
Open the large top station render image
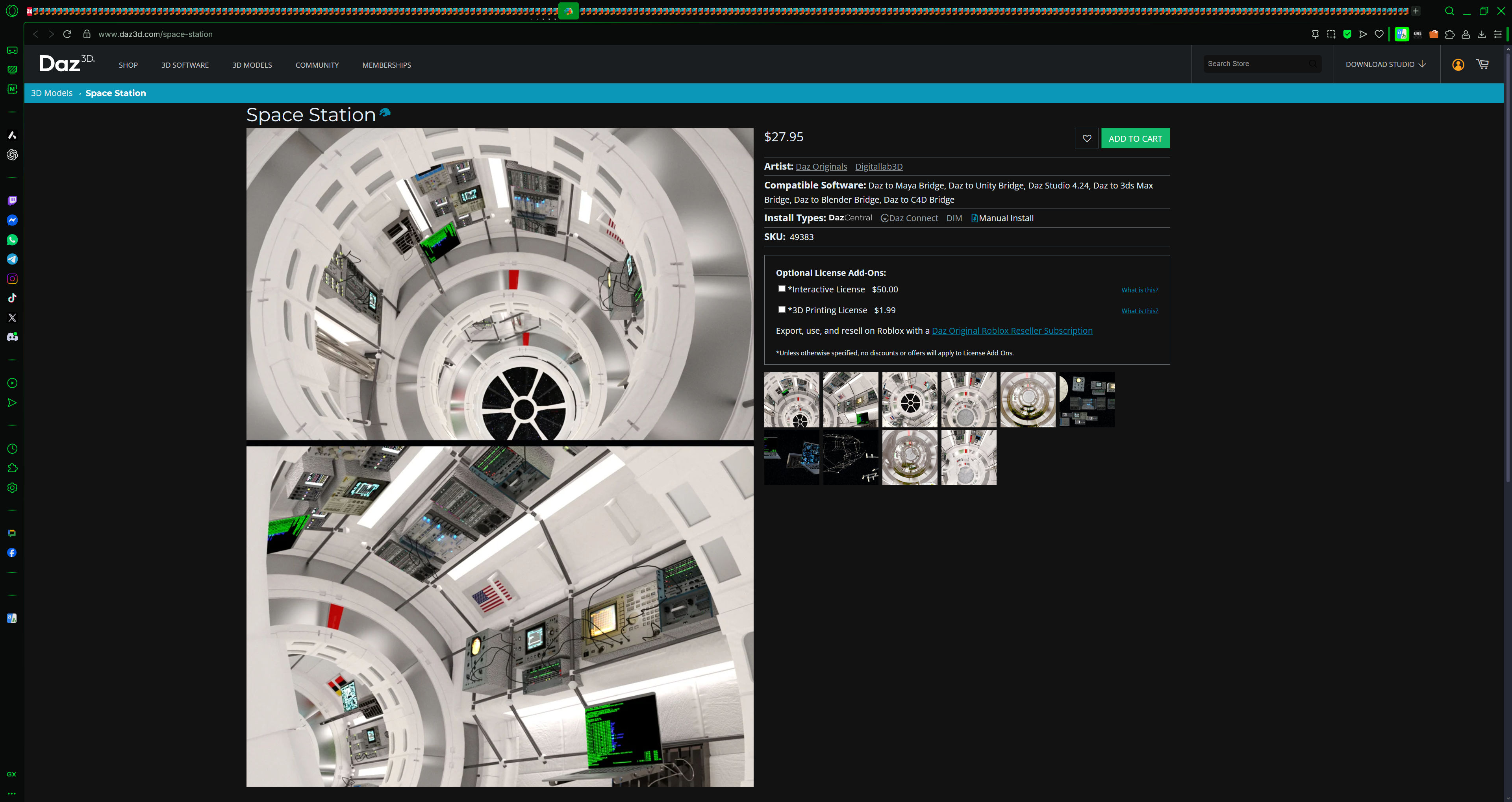pyautogui.click(x=500, y=284)
